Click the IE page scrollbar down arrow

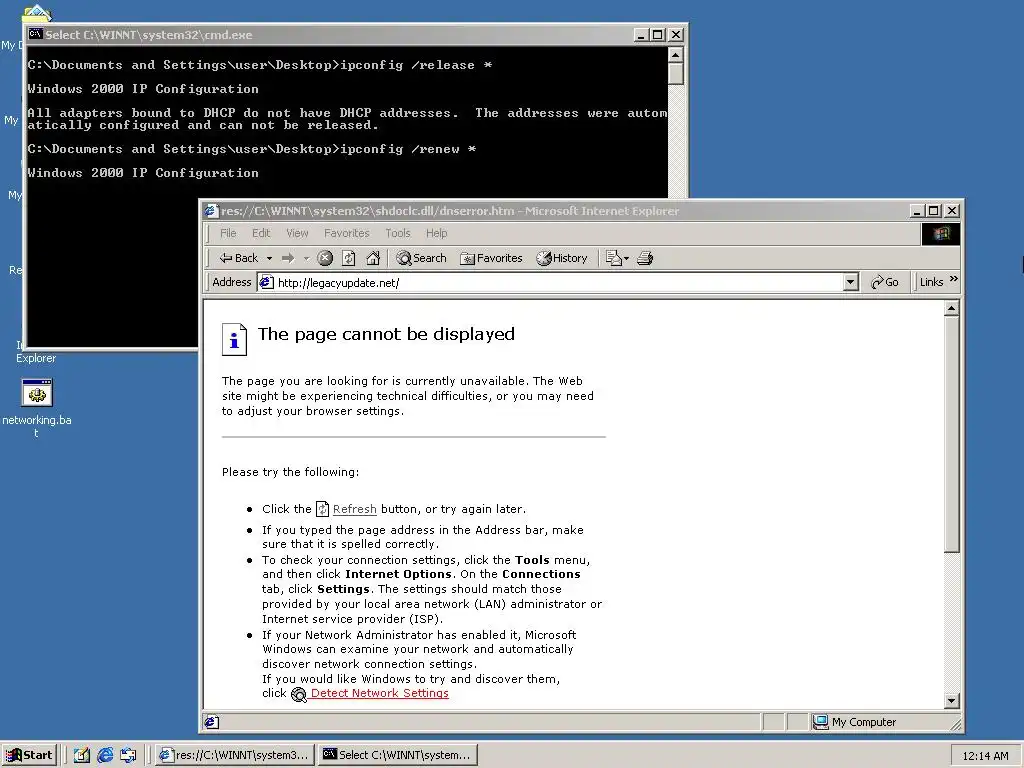[952, 701]
